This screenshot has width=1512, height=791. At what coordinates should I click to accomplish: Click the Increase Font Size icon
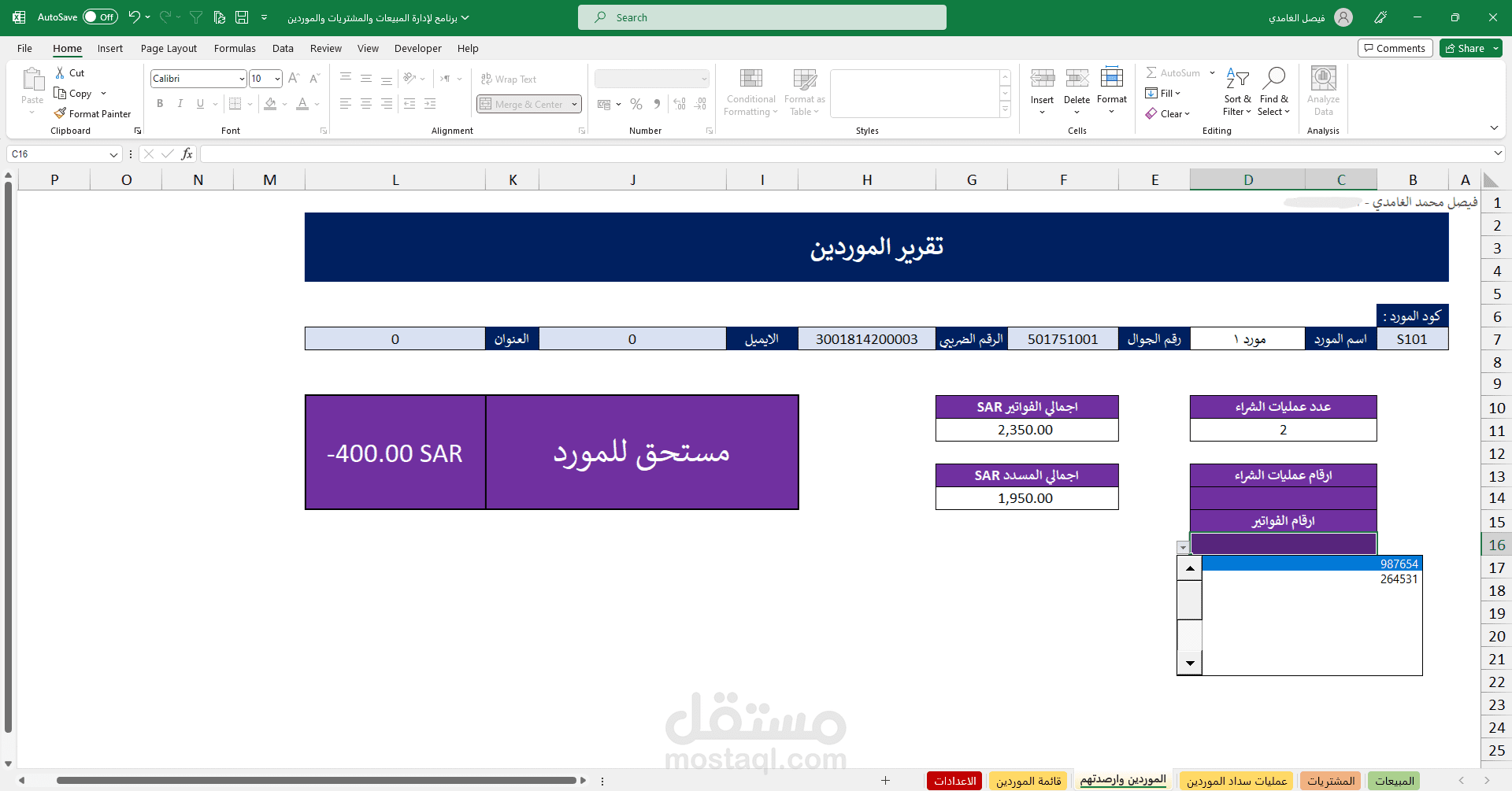(294, 78)
